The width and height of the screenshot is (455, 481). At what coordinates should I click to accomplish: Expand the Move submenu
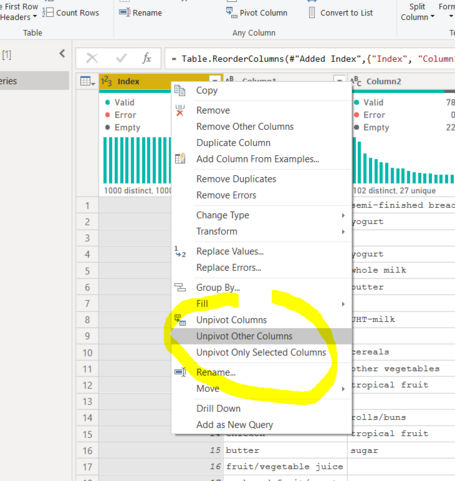[x=343, y=389]
